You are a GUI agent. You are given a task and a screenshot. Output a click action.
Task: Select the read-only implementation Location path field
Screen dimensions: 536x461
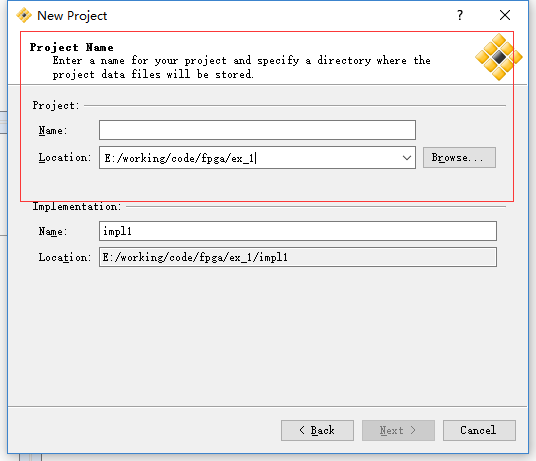pyautogui.click(x=298, y=257)
